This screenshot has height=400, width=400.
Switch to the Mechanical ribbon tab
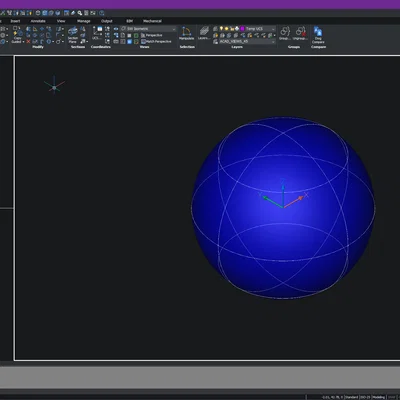pyautogui.click(x=152, y=21)
